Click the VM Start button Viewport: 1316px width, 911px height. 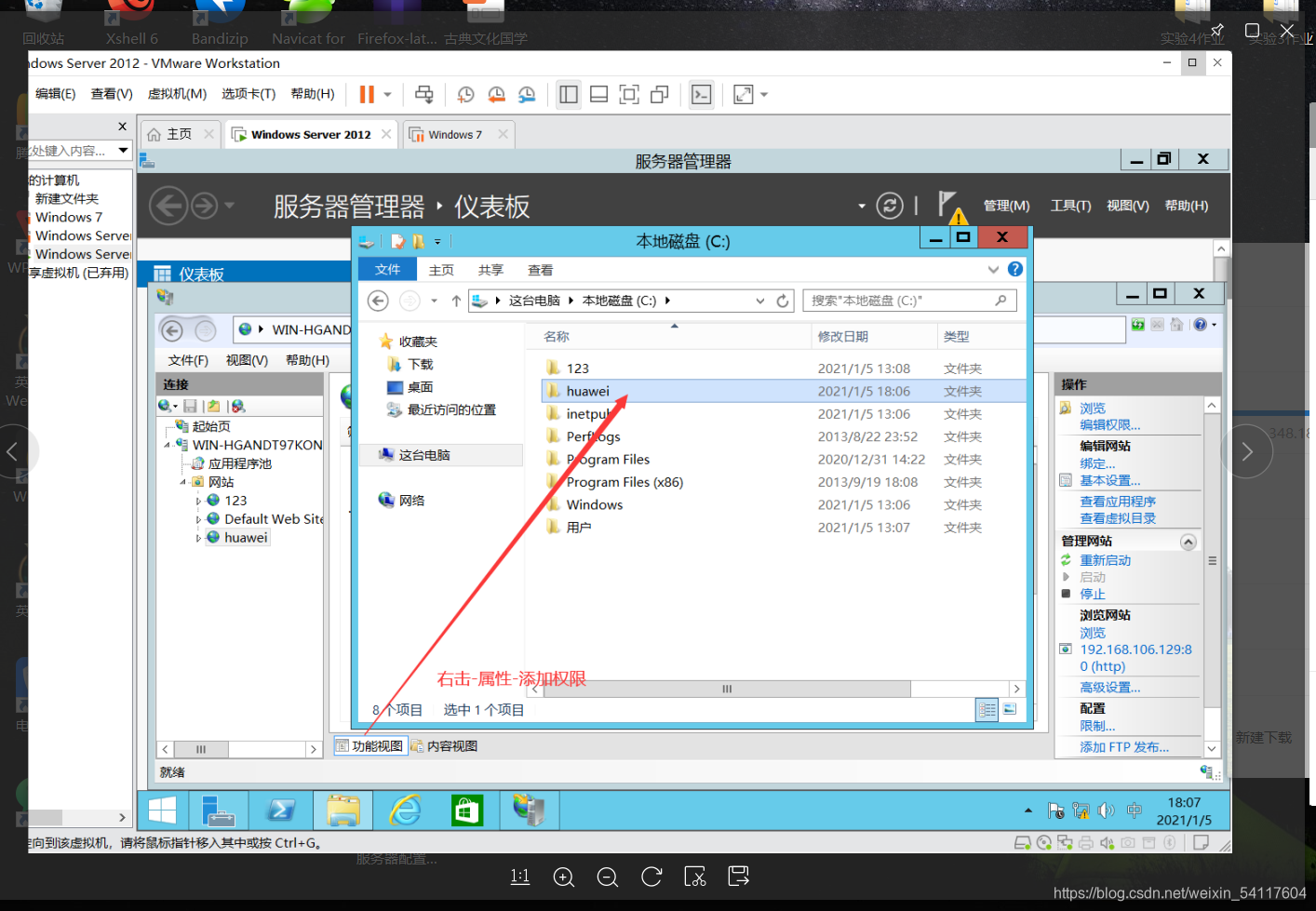coord(162,811)
